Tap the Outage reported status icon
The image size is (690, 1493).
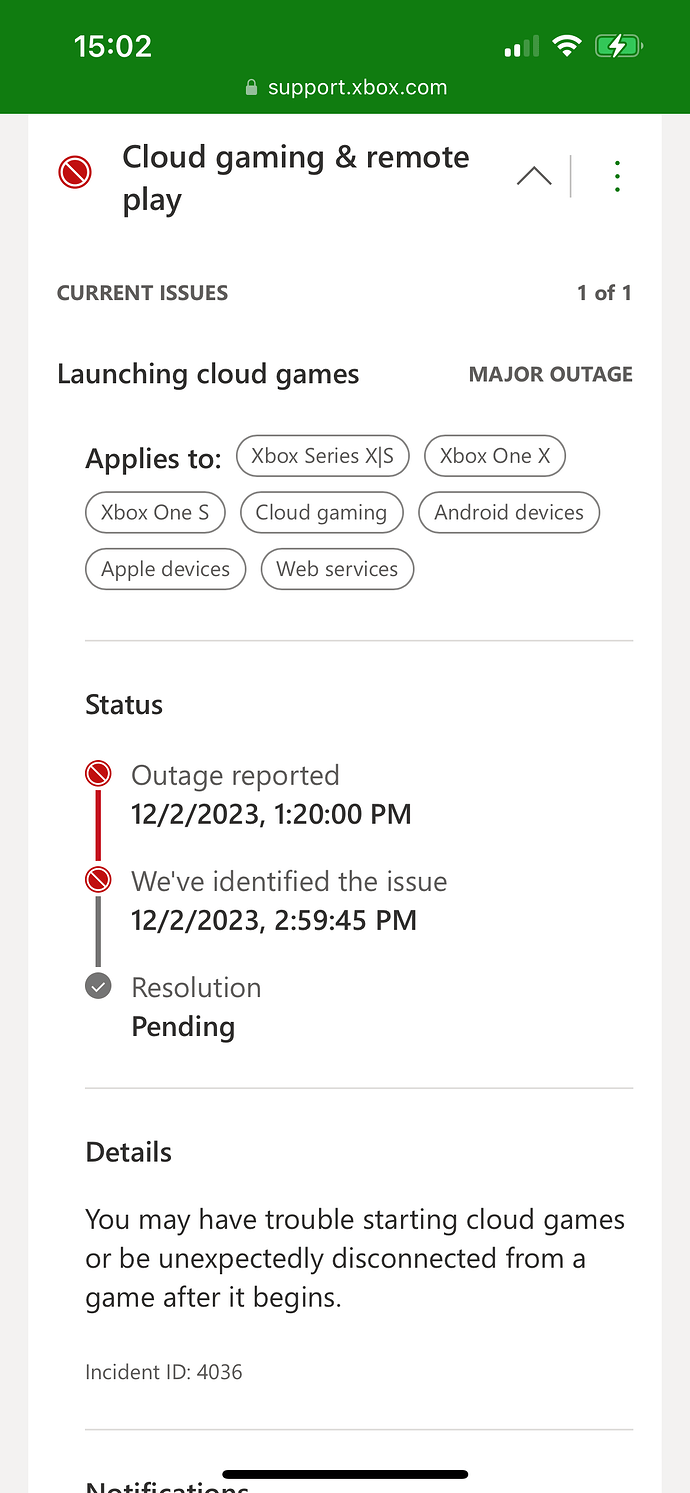[x=98, y=774]
